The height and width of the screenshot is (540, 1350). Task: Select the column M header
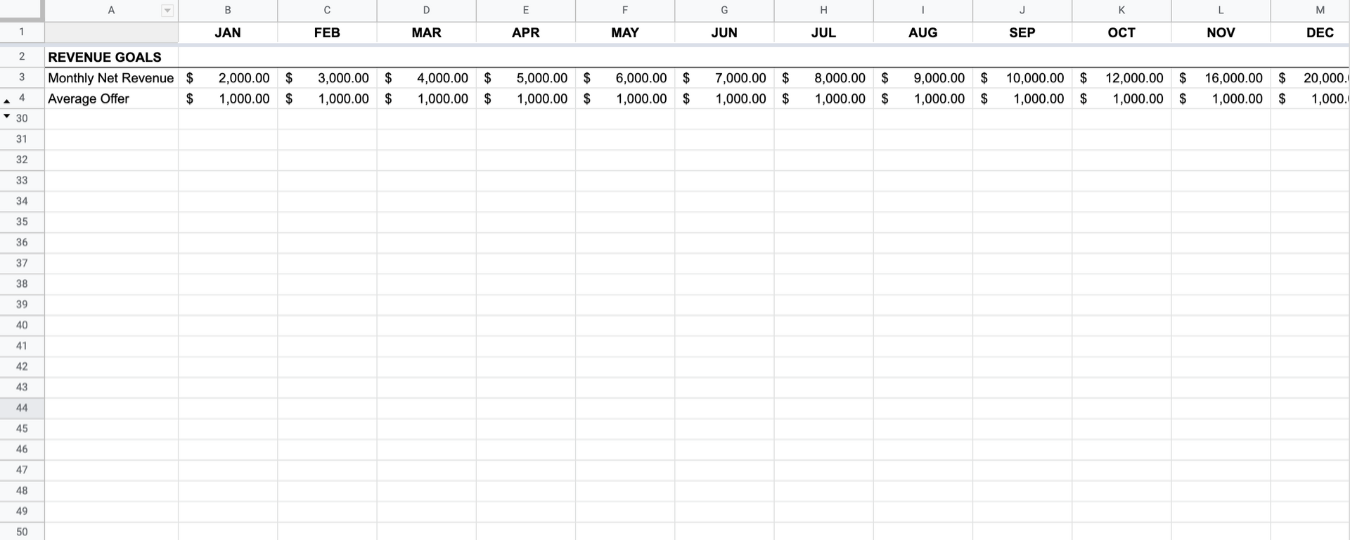coord(1319,10)
